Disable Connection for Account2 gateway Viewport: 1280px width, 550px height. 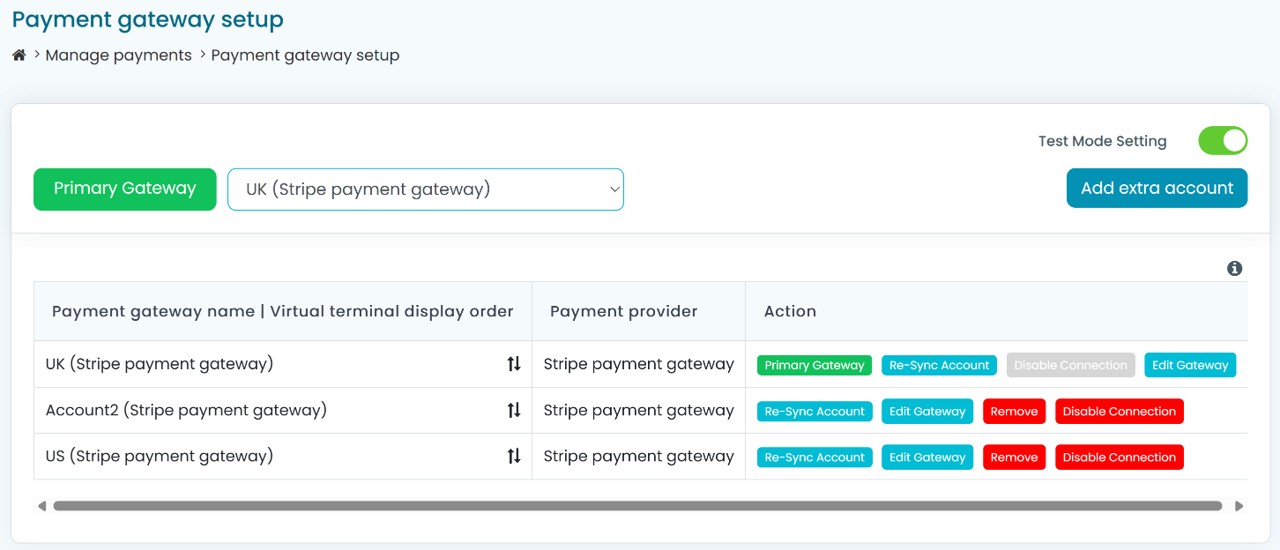[1119, 411]
